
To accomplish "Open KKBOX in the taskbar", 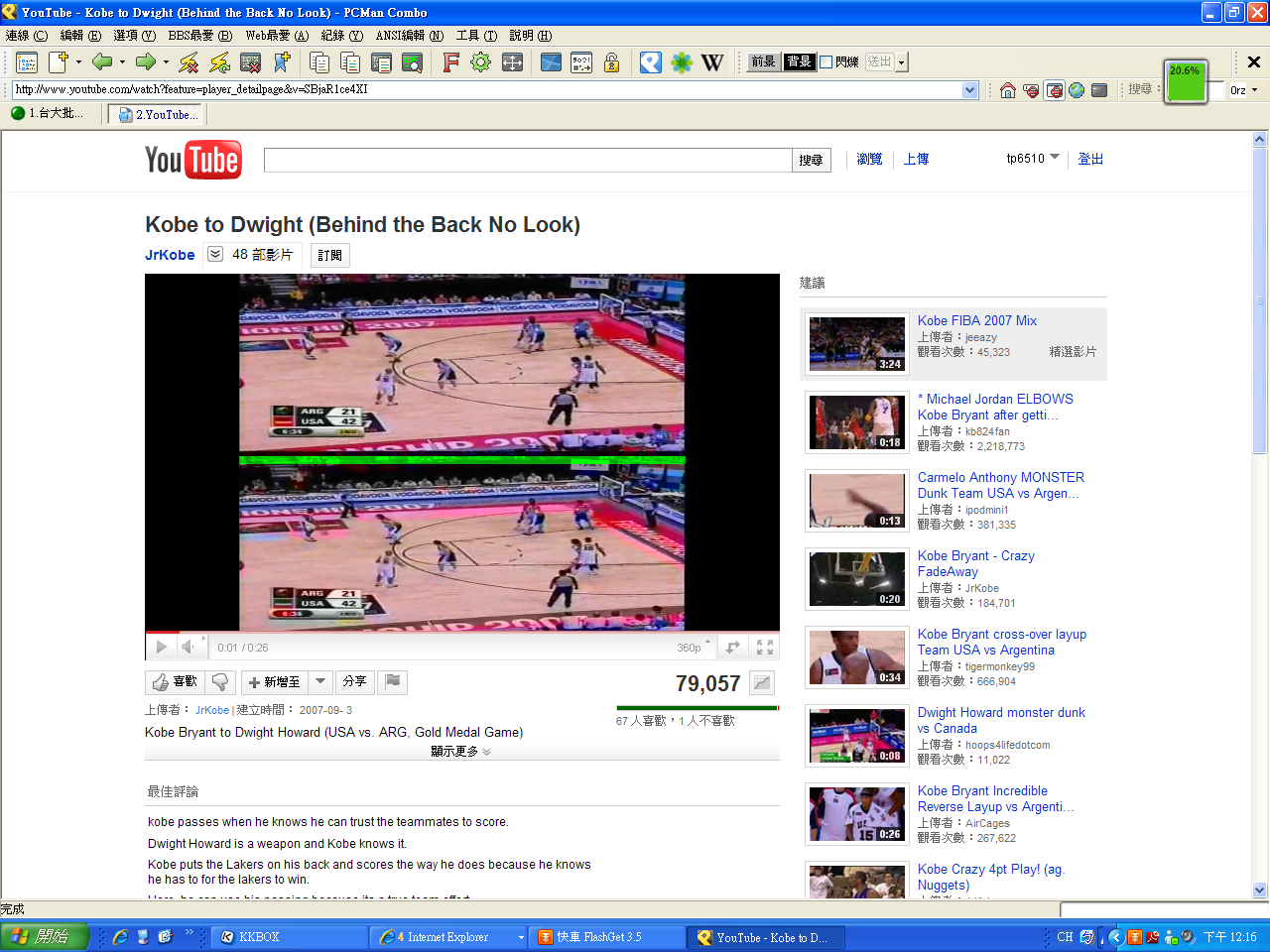I will click(289, 937).
